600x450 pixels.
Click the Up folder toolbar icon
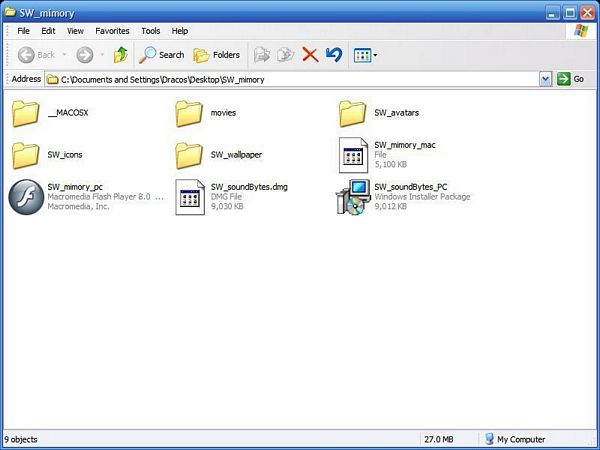pyautogui.click(x=121, y=55)
